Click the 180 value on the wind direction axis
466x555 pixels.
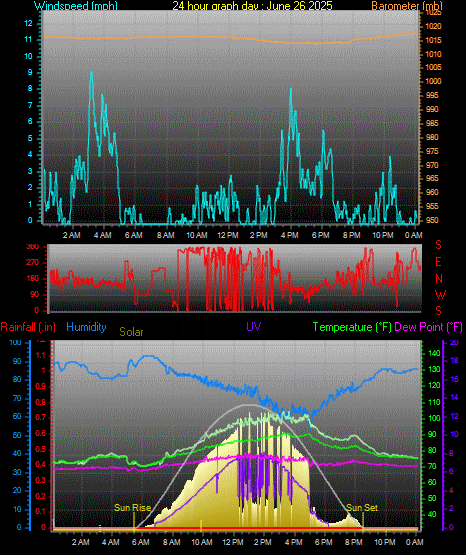(33, 279)
